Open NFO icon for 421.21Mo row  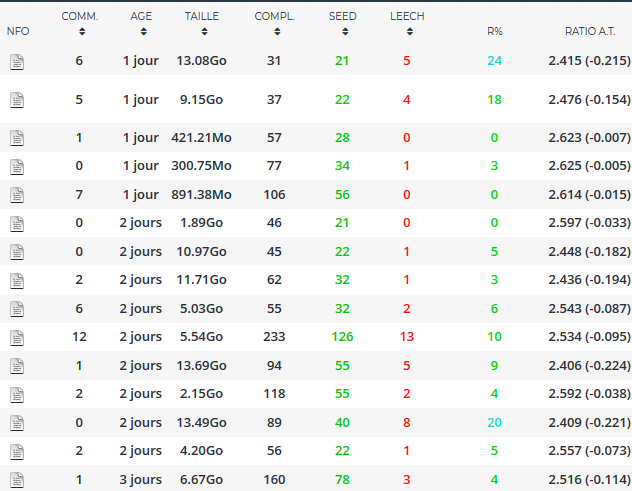(17, 138)
